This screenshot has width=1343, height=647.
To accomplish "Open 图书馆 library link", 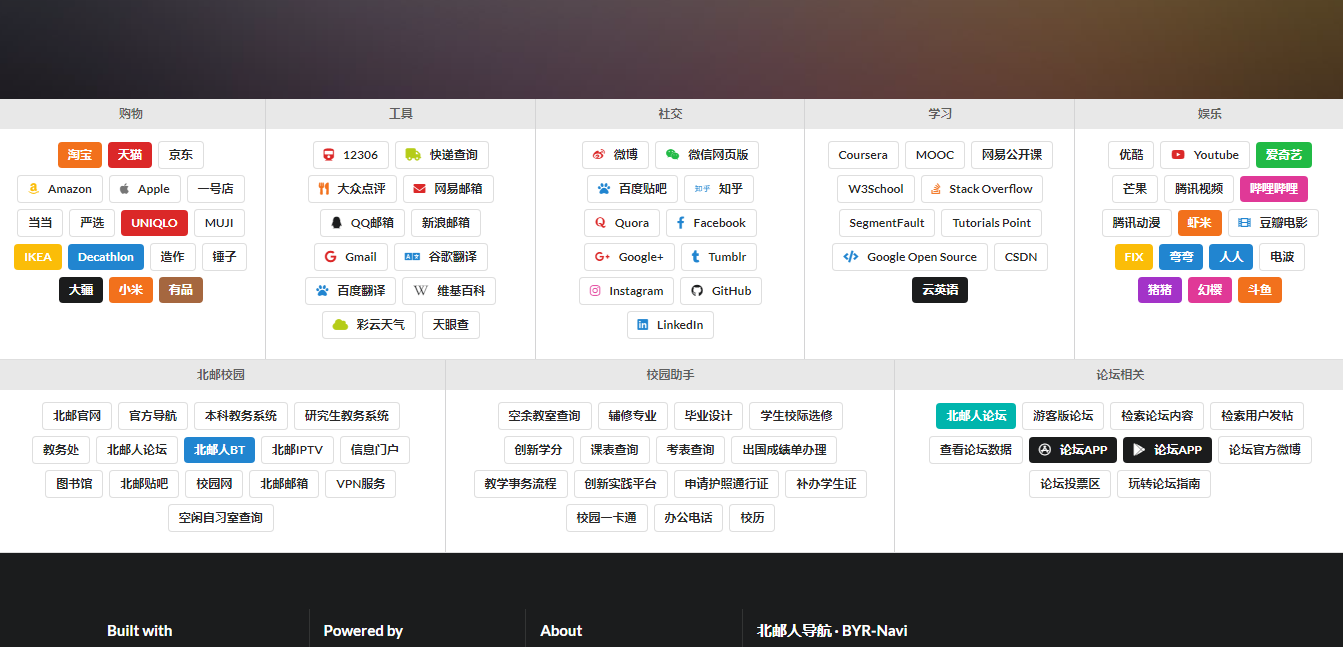I will pos(74,484).
